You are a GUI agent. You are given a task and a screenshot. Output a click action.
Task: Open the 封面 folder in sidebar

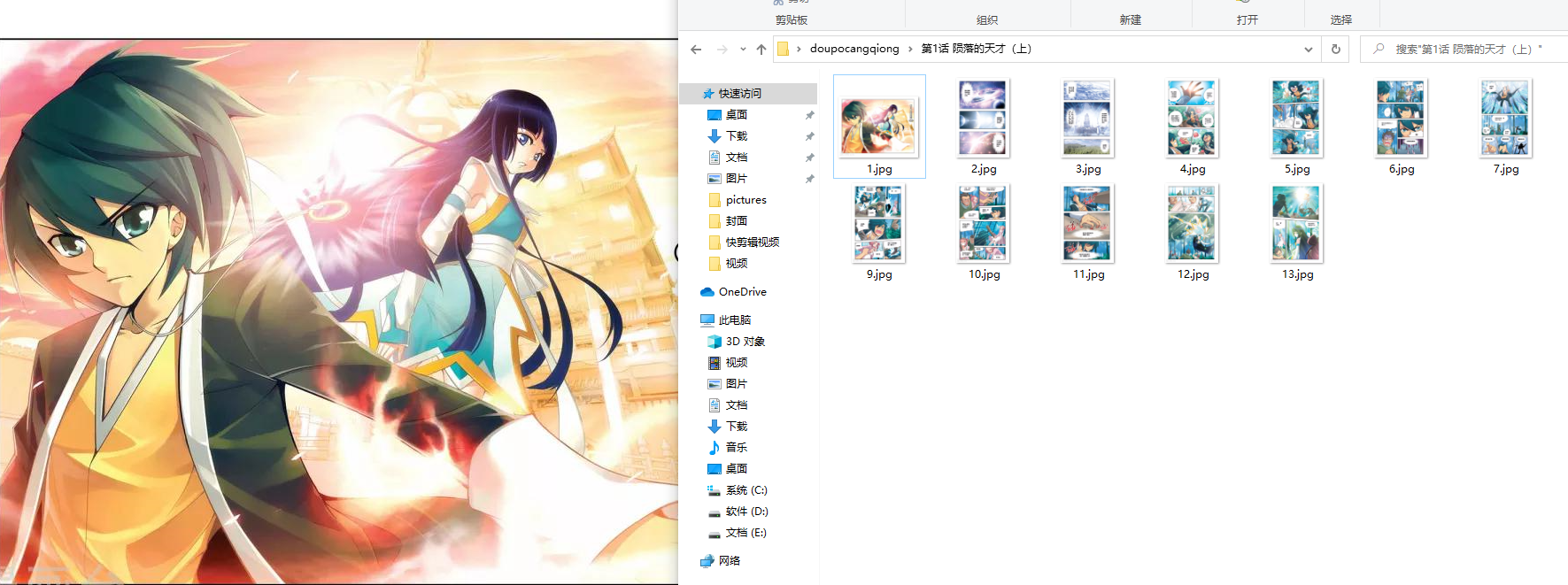(737, 221)
